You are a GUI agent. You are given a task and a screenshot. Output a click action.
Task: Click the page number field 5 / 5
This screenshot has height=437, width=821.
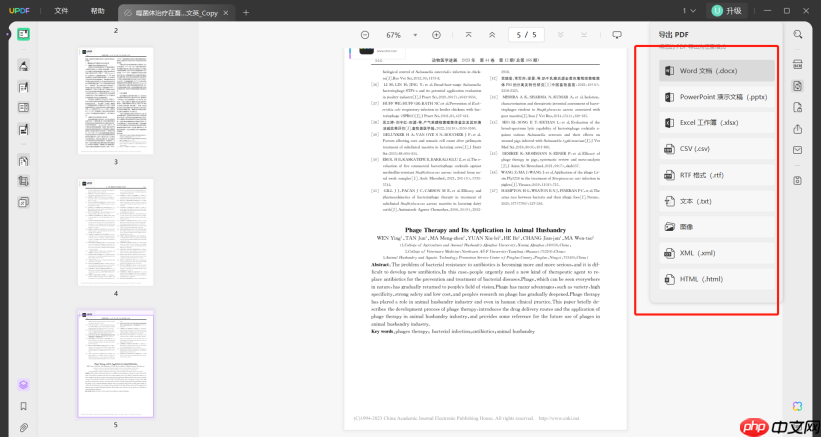tap(526, 35)
